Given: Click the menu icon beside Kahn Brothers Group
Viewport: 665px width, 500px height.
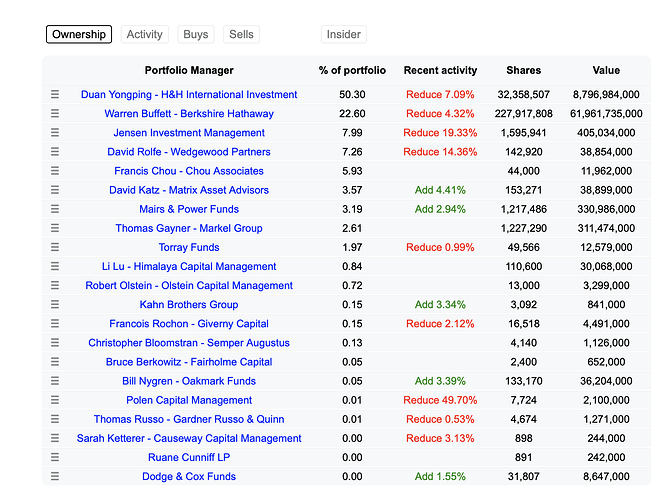Looking at the screenshot, I should (55, 304).
